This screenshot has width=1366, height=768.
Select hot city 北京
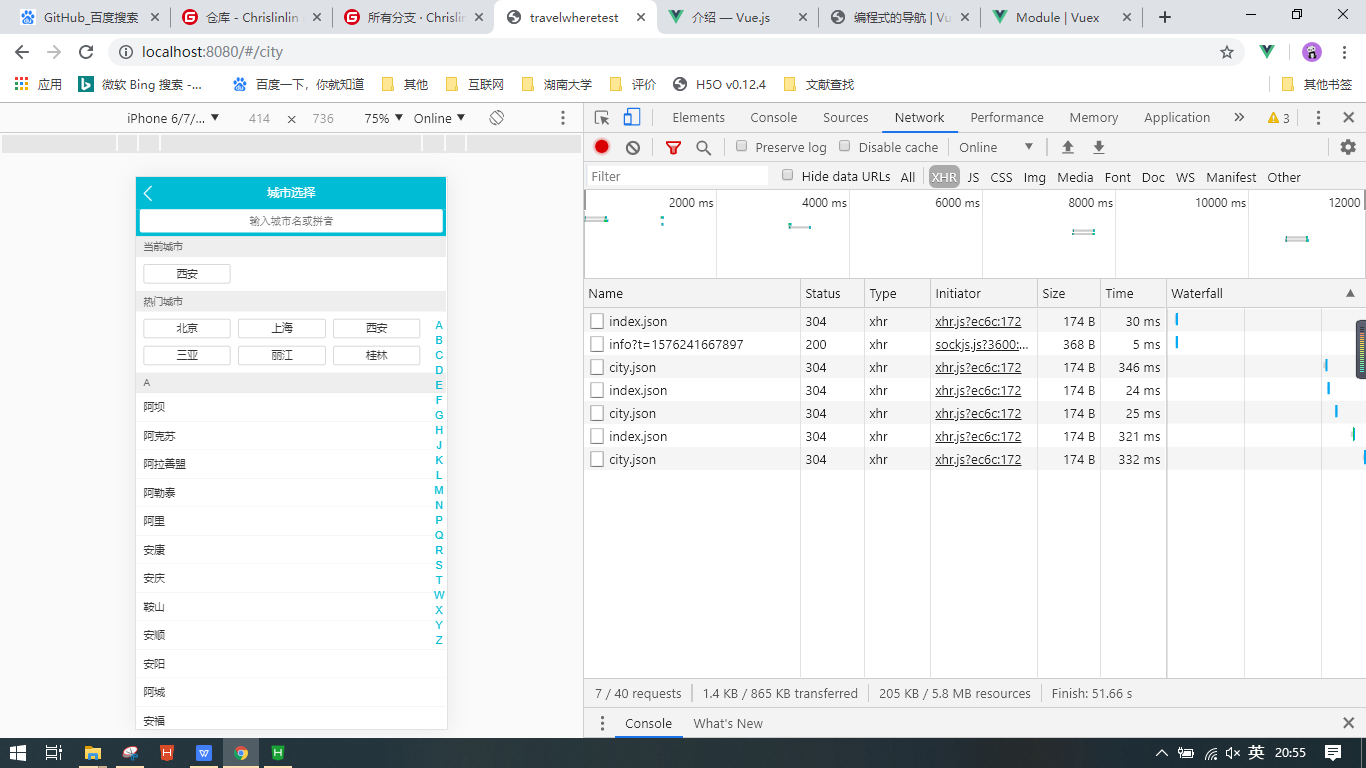tap(187, 328)
